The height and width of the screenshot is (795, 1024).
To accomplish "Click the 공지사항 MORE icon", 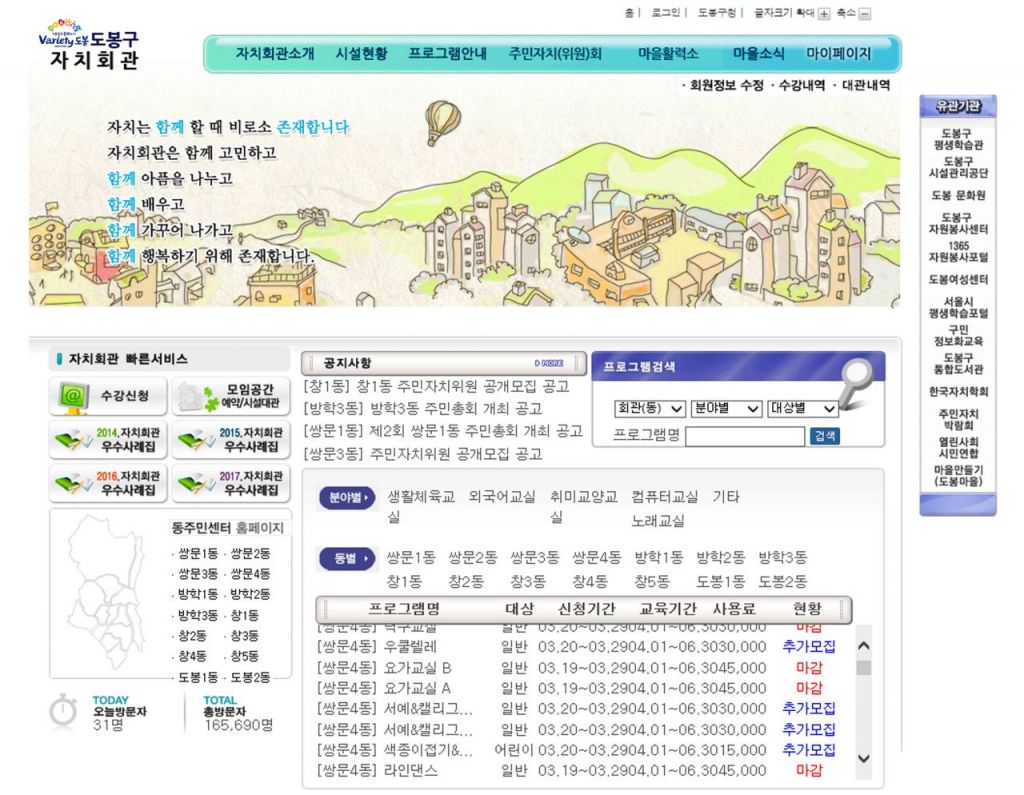I will tap(549, 363).
